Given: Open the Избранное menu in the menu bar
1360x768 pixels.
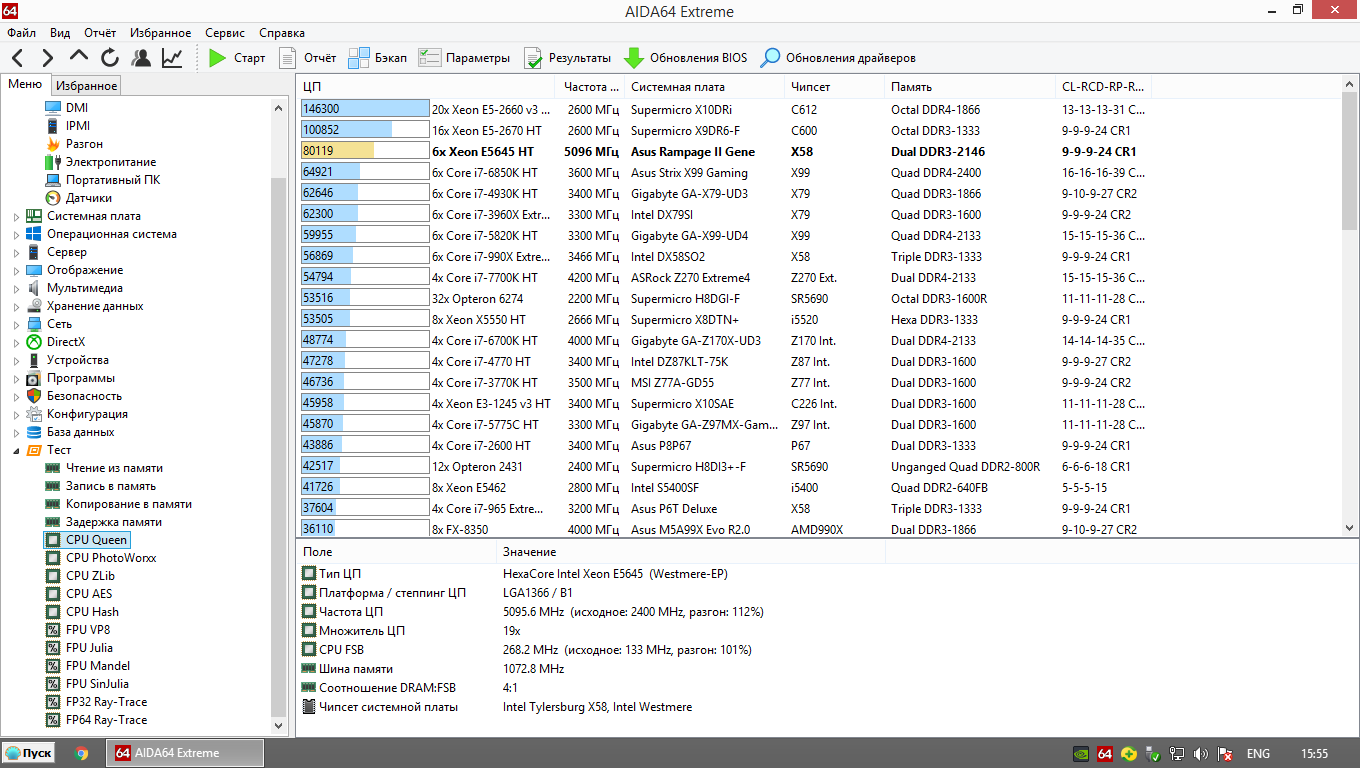Looking at the screenshot, I should click(x=160, y=33).
